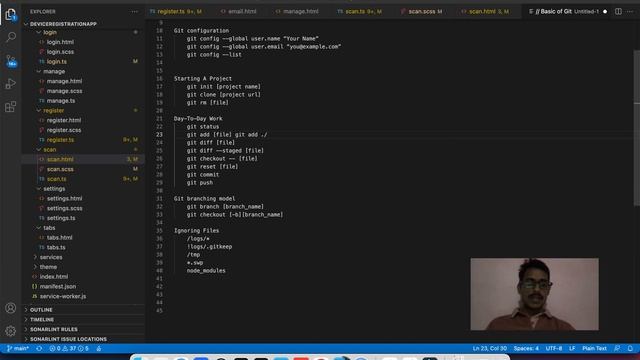Click the live share icon in status bar
The width and height of the screenshot is (640, 360).
pos(99,349)
